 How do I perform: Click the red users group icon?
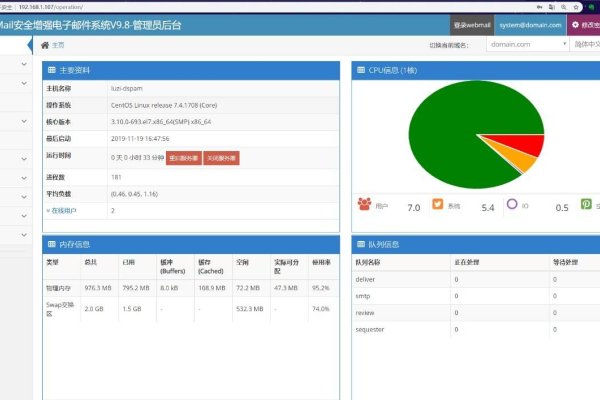[364, 204]
